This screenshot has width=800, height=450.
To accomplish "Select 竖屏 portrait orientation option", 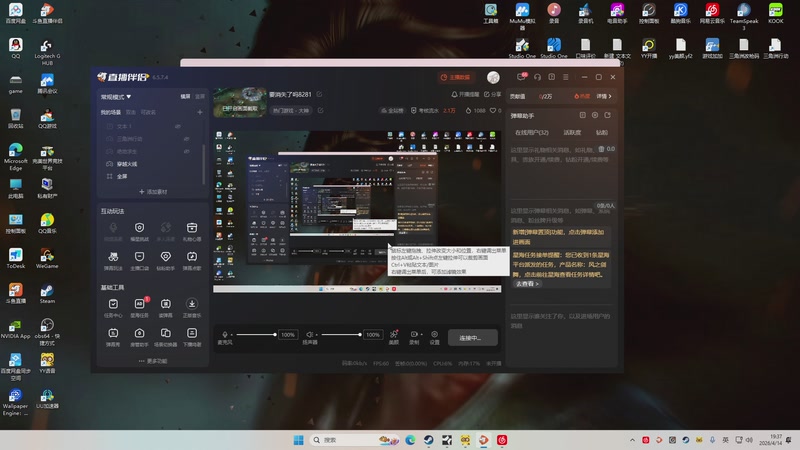I will pyautogui.click(x=200, y=96).
